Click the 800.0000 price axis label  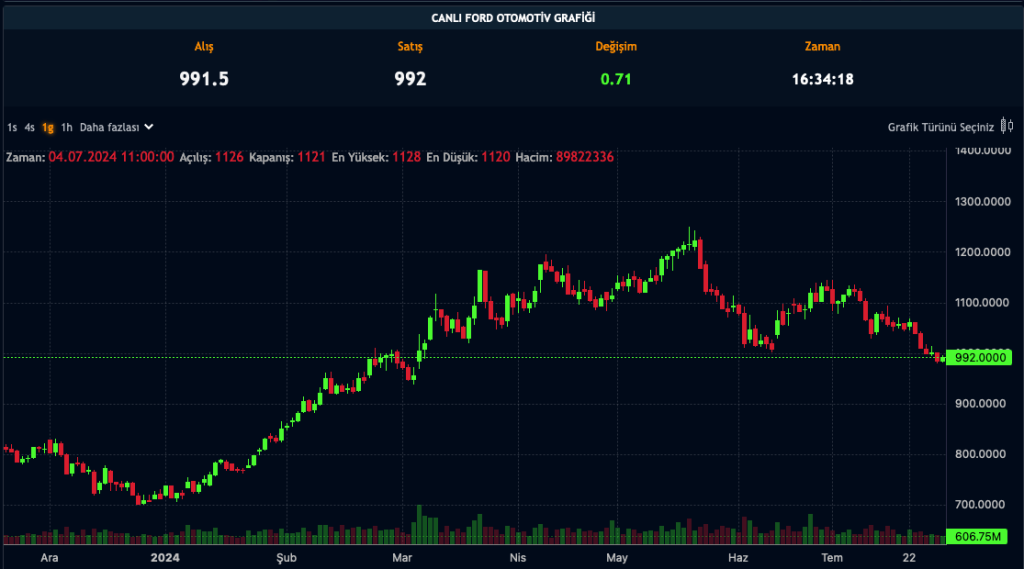pyautogui.click(x=982, y=454)
